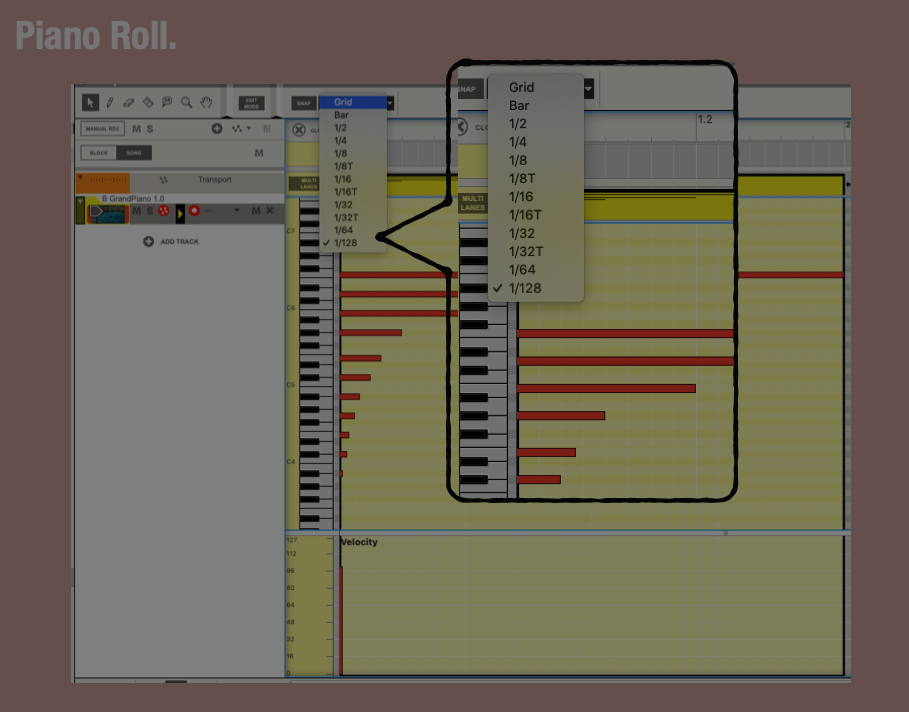Toggle the Edit Mode button
Image resolution: width=909 pixels, height=712 pixels.
tap(252, 103)
